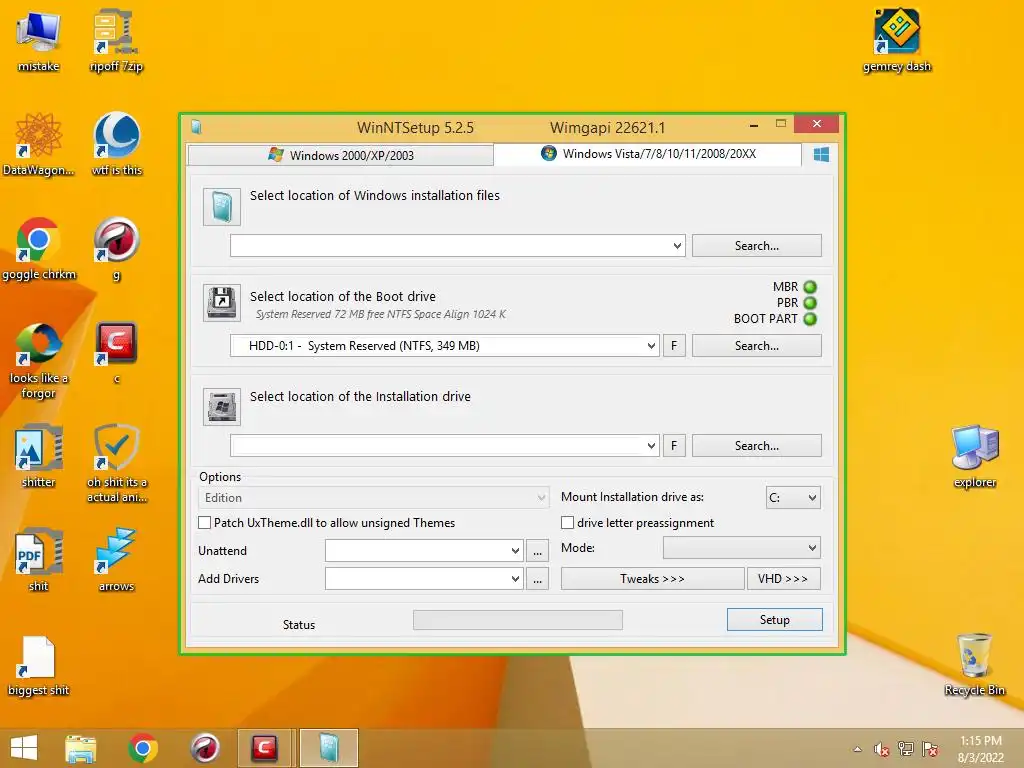The image size is (1024, 768).
Task: Enable drive letter preassignment checkbox
Action: click(568, 522)
